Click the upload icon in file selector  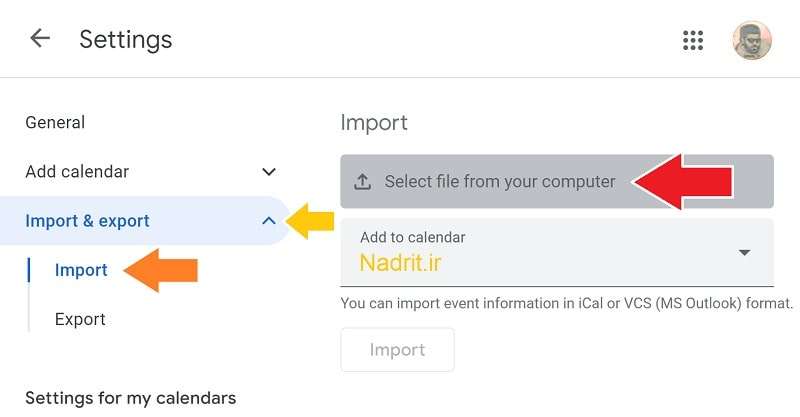click(362, 182)
